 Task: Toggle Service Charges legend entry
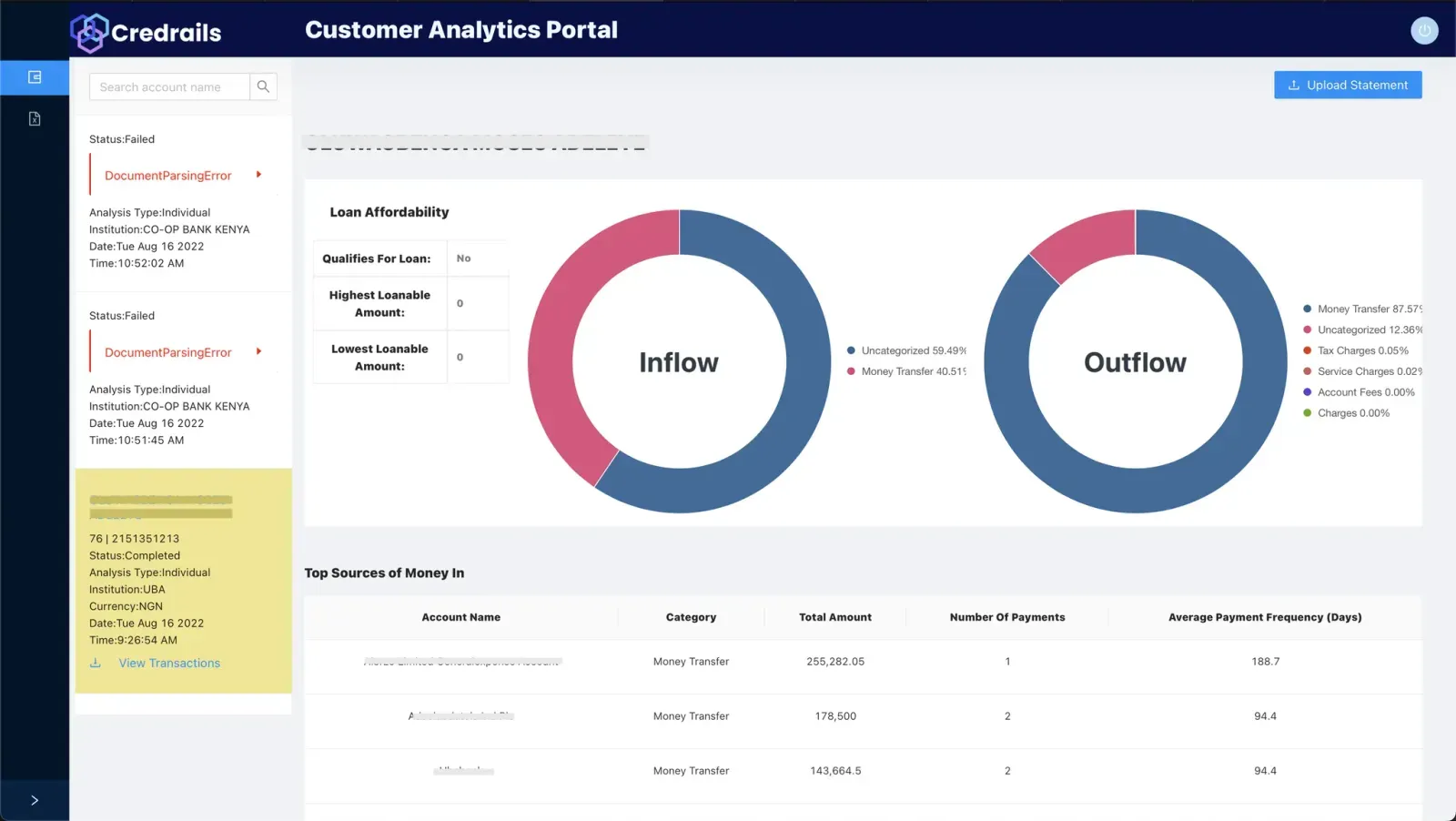coord(1362,371)
